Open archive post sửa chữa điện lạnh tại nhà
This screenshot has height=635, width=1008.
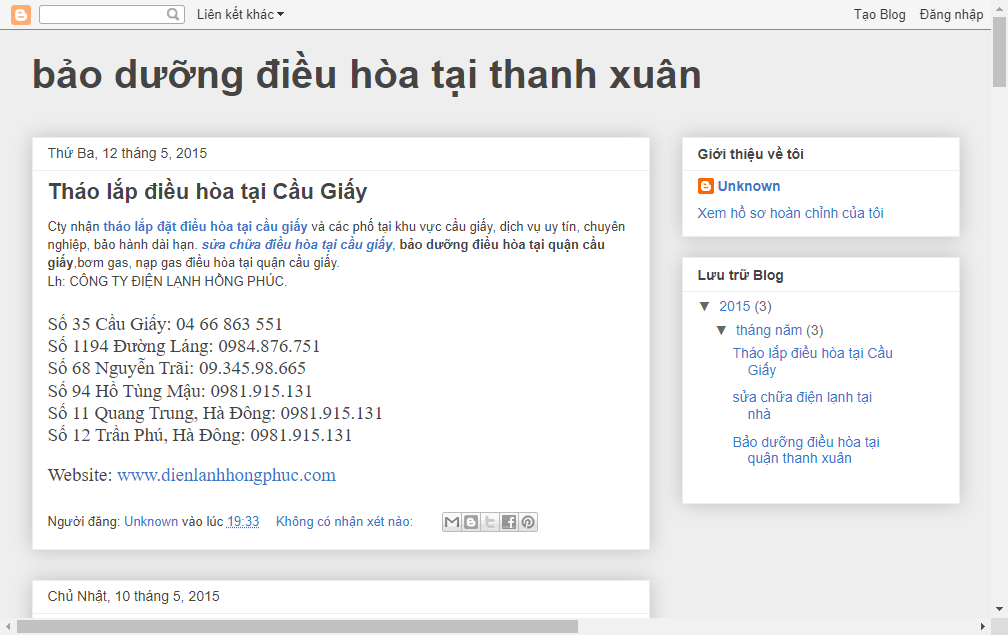click(x=802, y=406)
